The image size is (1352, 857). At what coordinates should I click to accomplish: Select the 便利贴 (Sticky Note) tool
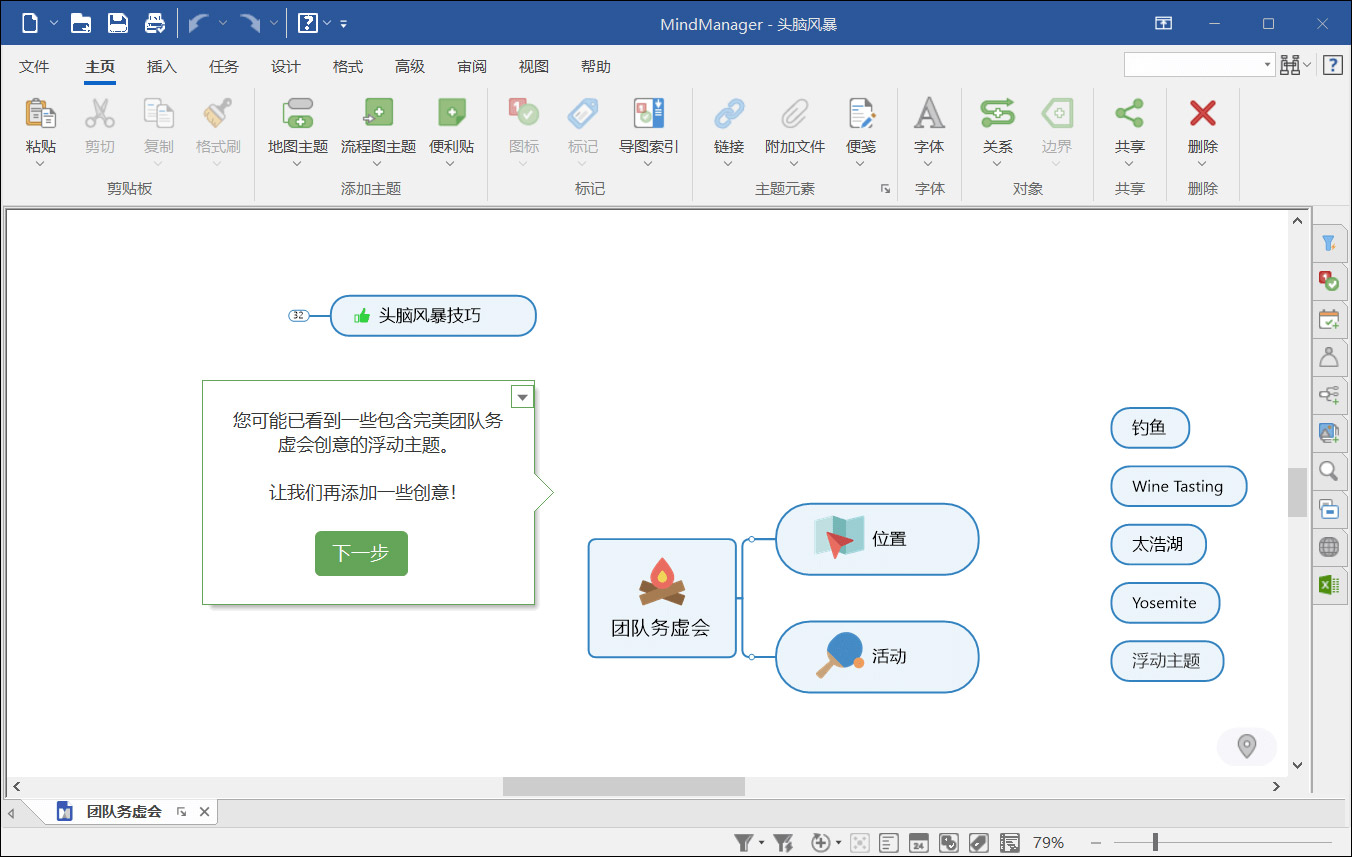coord(450,130)
